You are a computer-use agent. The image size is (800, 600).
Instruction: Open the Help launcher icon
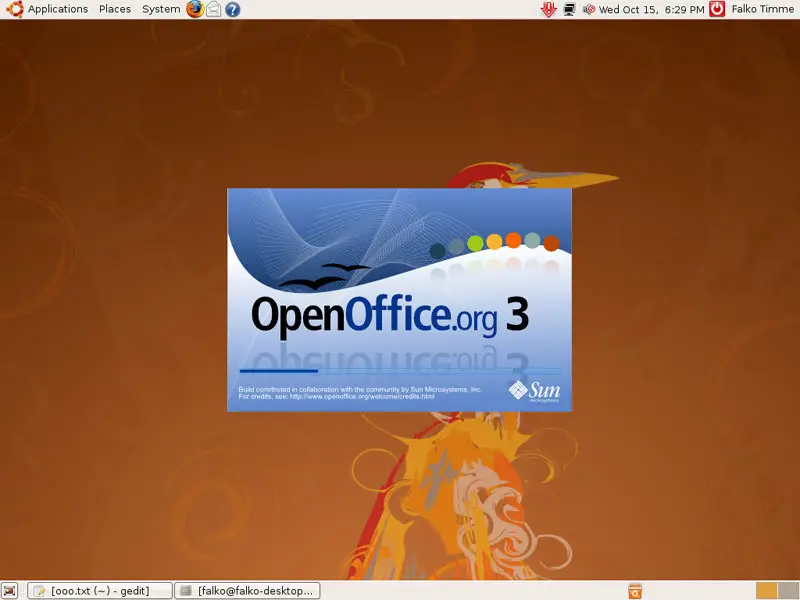(x=233, y=9)
